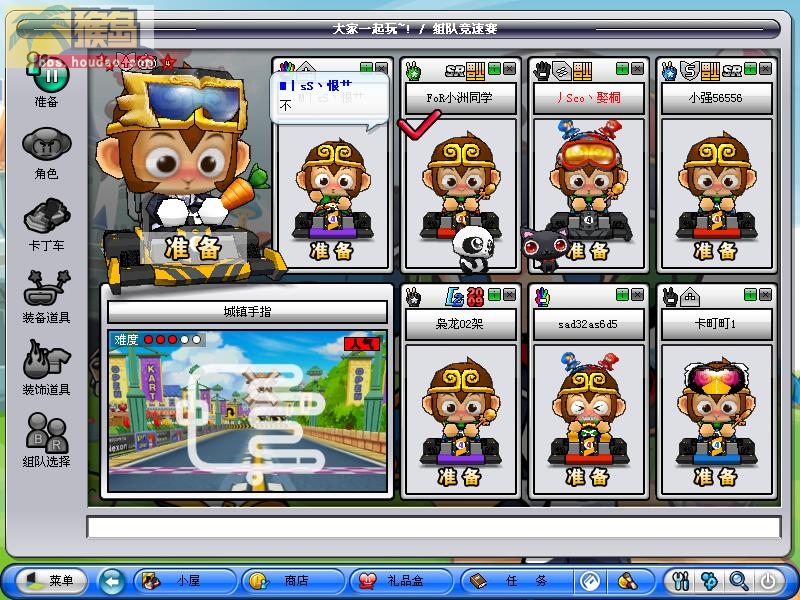Click the blue paw icon in the bottom bar

coord(709,581)
